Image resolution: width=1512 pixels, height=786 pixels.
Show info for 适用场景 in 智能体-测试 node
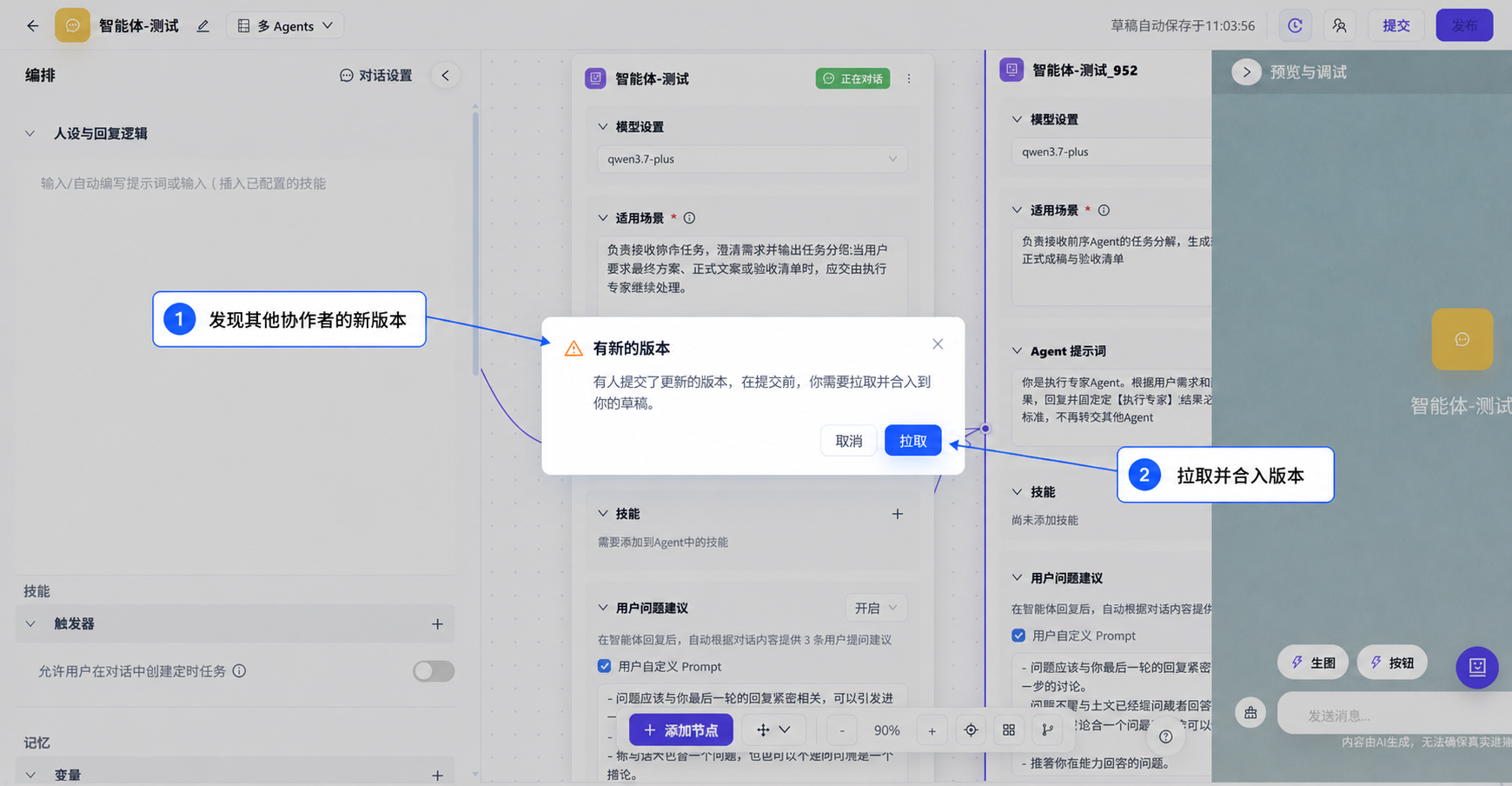click(x=689, y=218)
